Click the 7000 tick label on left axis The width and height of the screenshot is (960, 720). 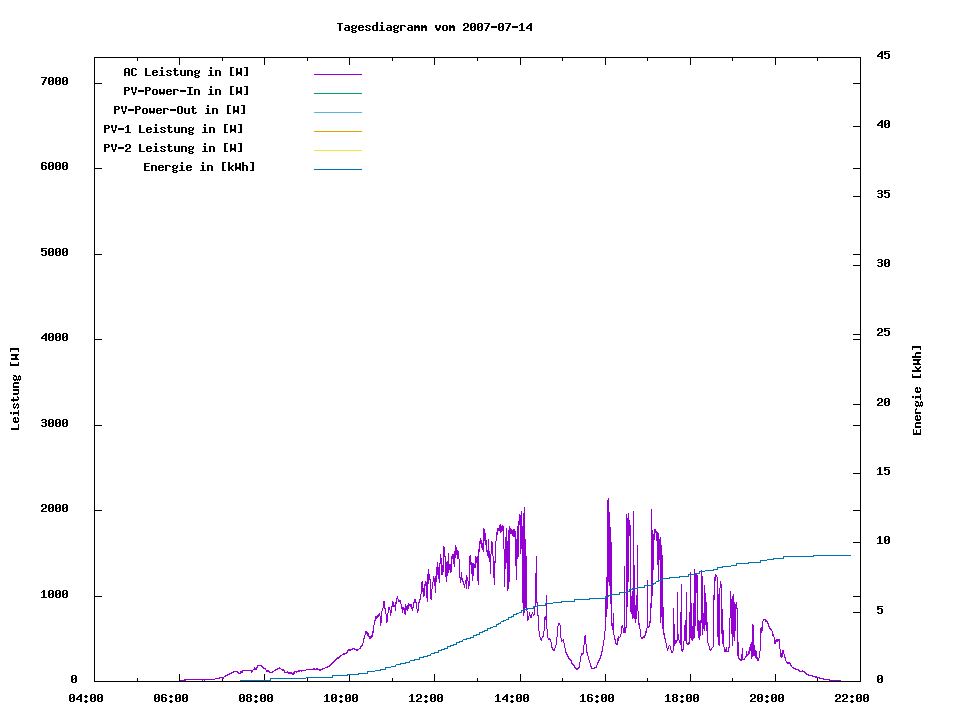click(x=53, y=82)
